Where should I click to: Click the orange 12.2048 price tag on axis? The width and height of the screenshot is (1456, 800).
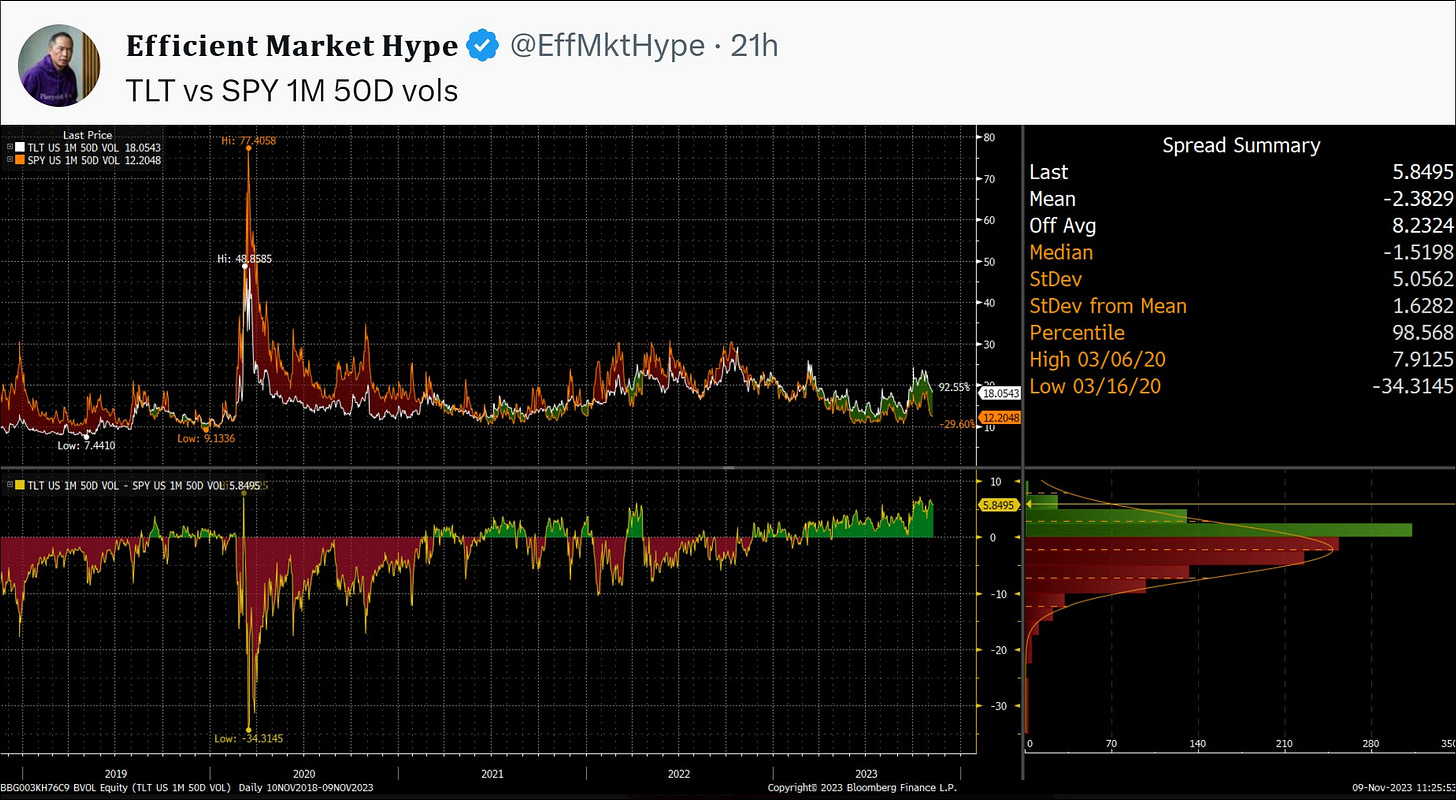click(998, 418)
